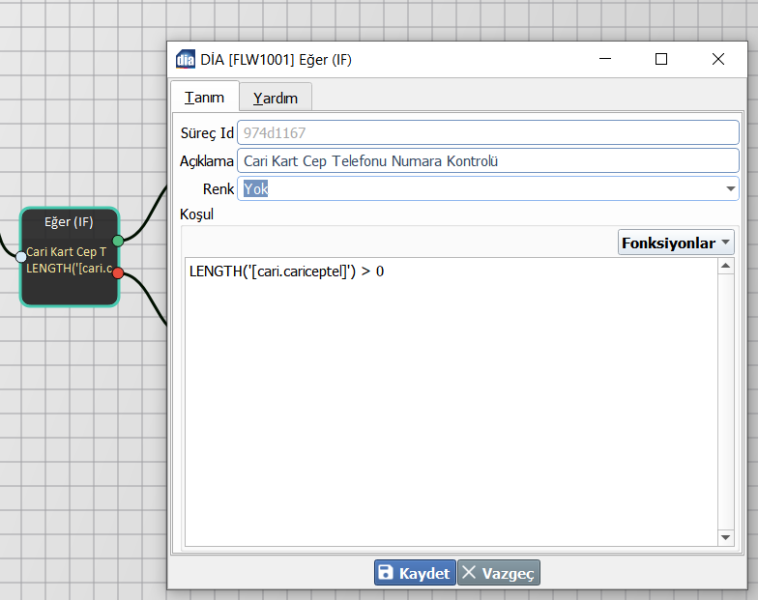Image resolution: width=758 pixels, height=600 pixels.
Task: Click the red output port on IF node
Action: [x=118, y=273]
